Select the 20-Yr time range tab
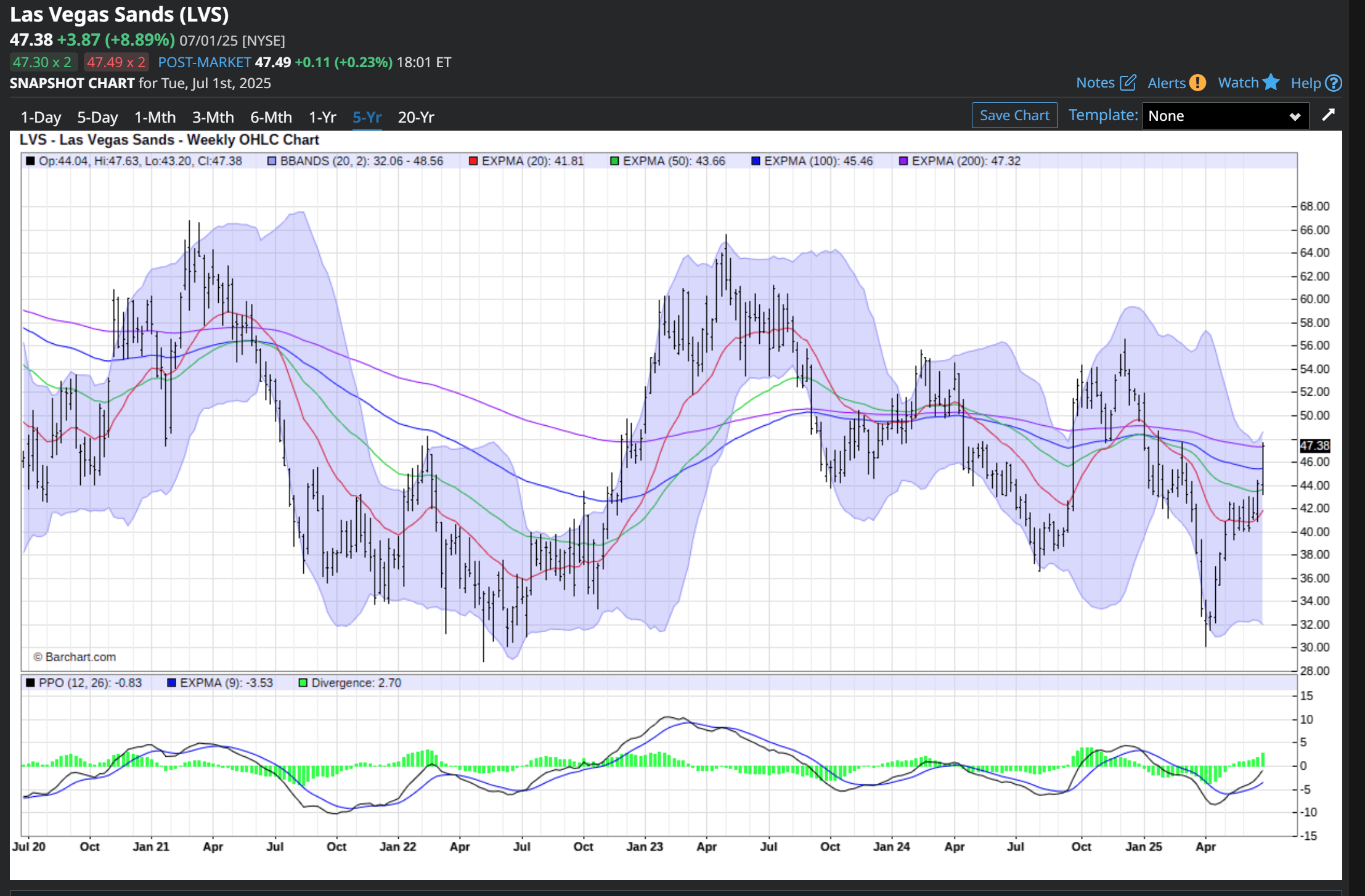This screenshot has width=1365, height=896. pyautogui.click(x=416, y=117)
